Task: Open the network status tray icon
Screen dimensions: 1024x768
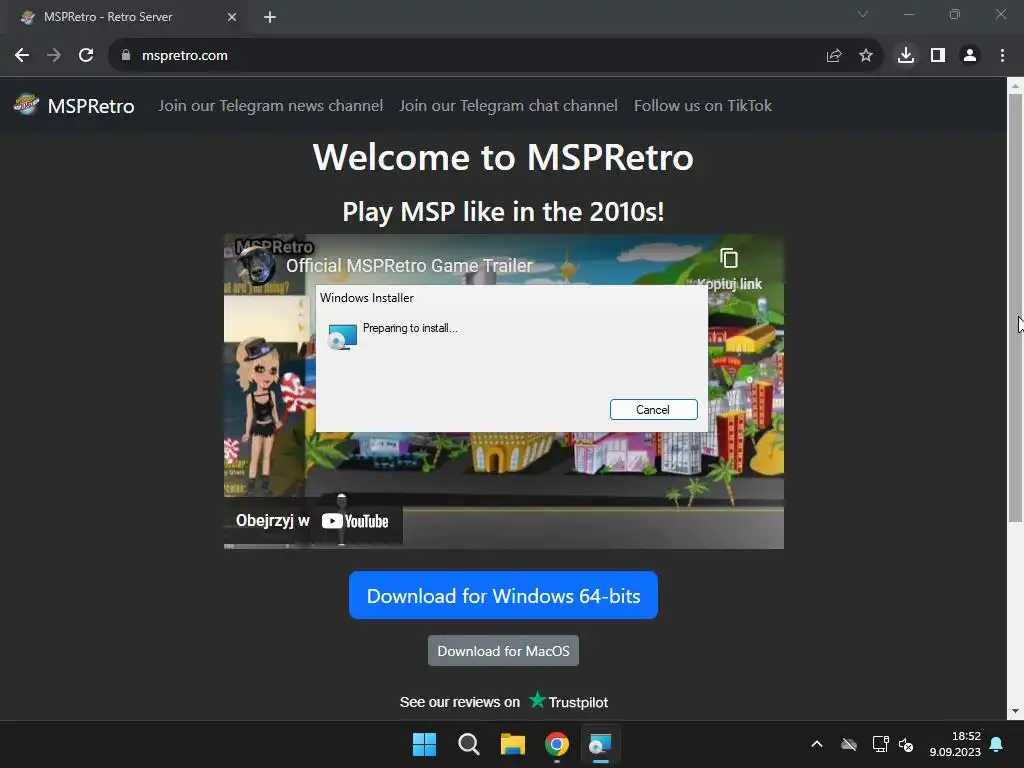Action: tap(880, 744)
